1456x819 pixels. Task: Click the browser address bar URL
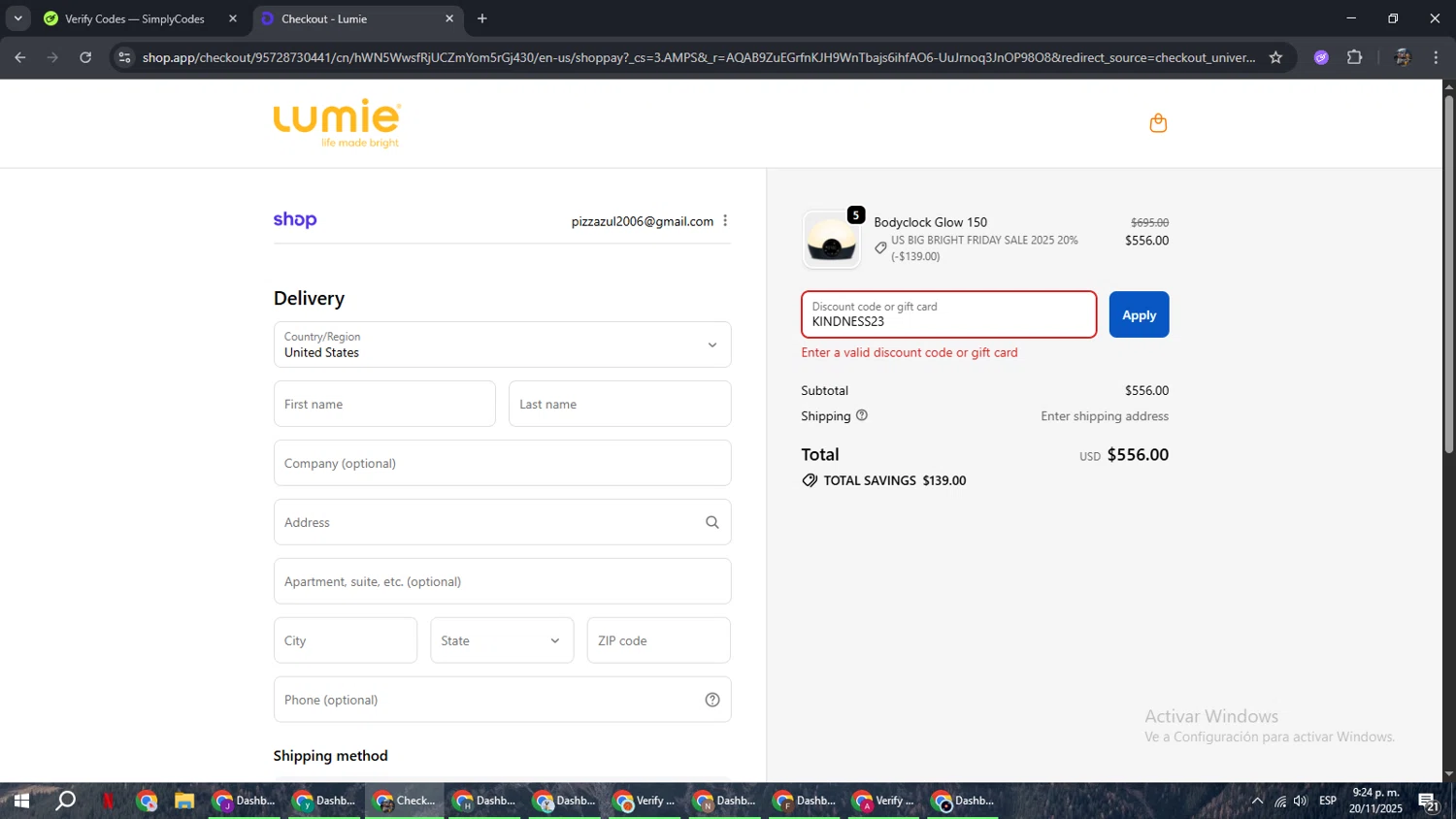(699, 57)
